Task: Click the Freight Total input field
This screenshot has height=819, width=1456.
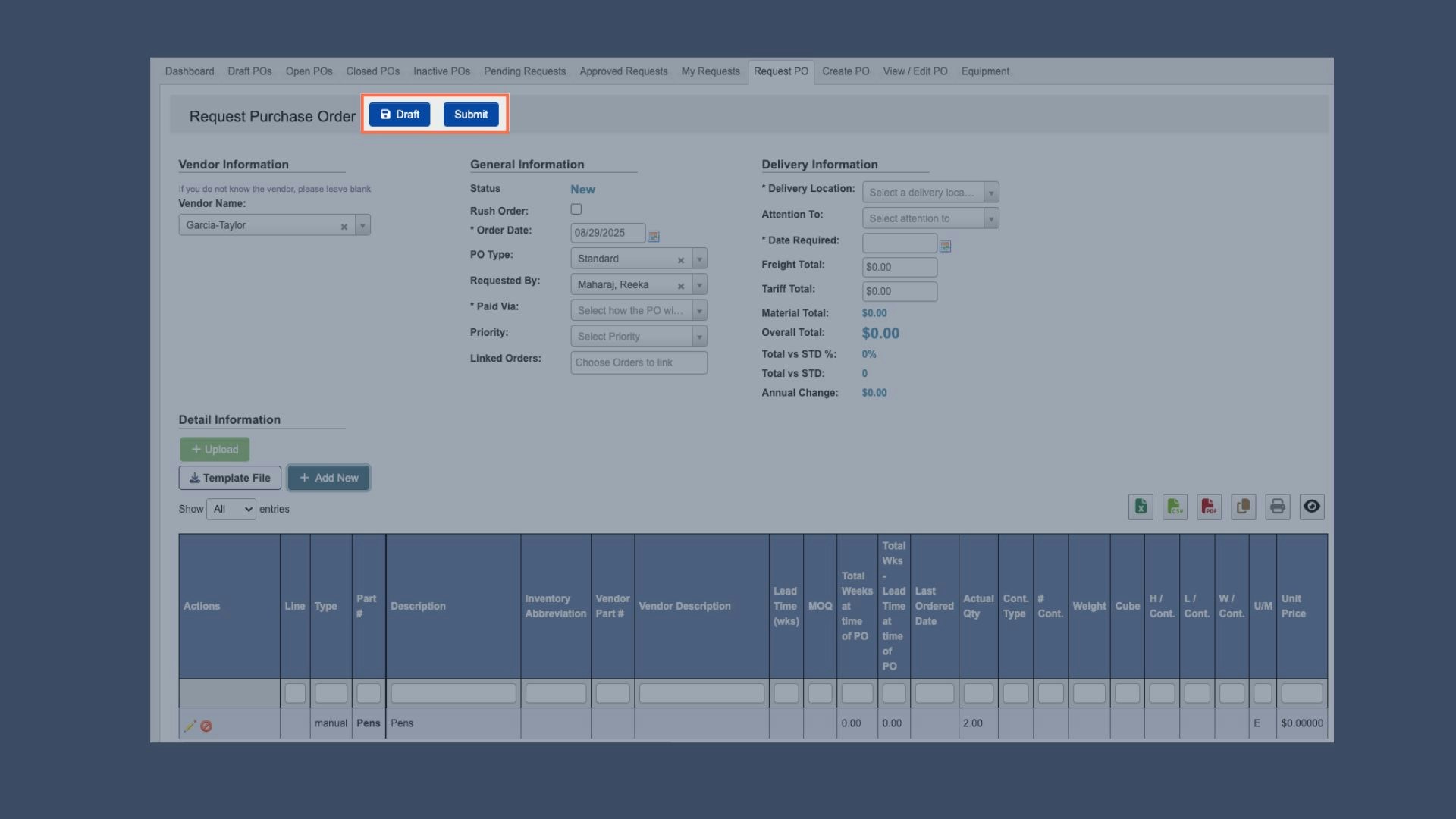Action: (899, 267)
